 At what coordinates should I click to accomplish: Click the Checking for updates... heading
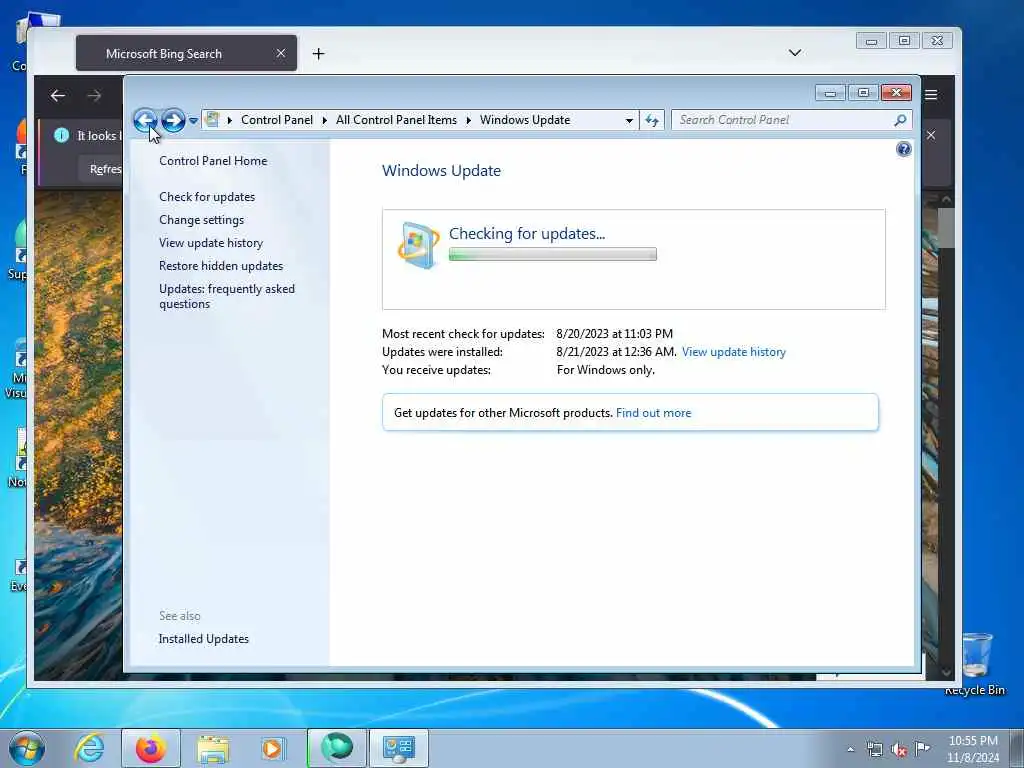click(527, 234)
